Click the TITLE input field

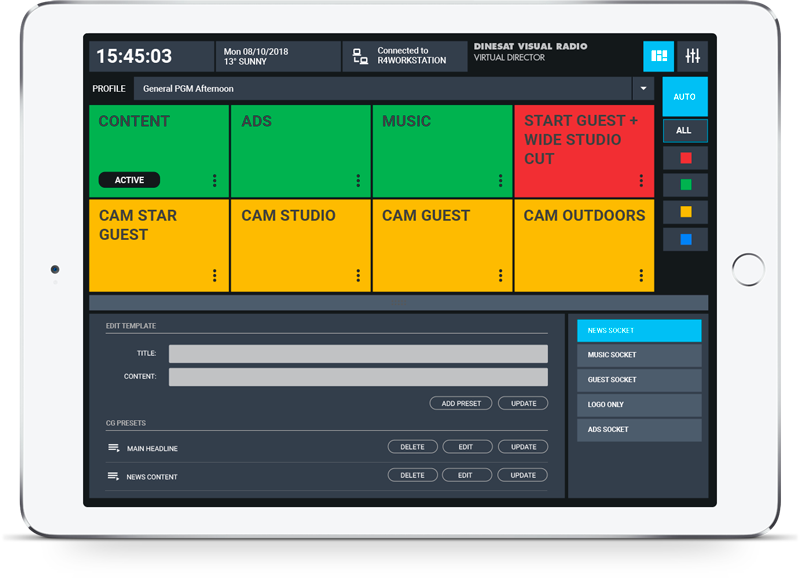pos(358,353)
